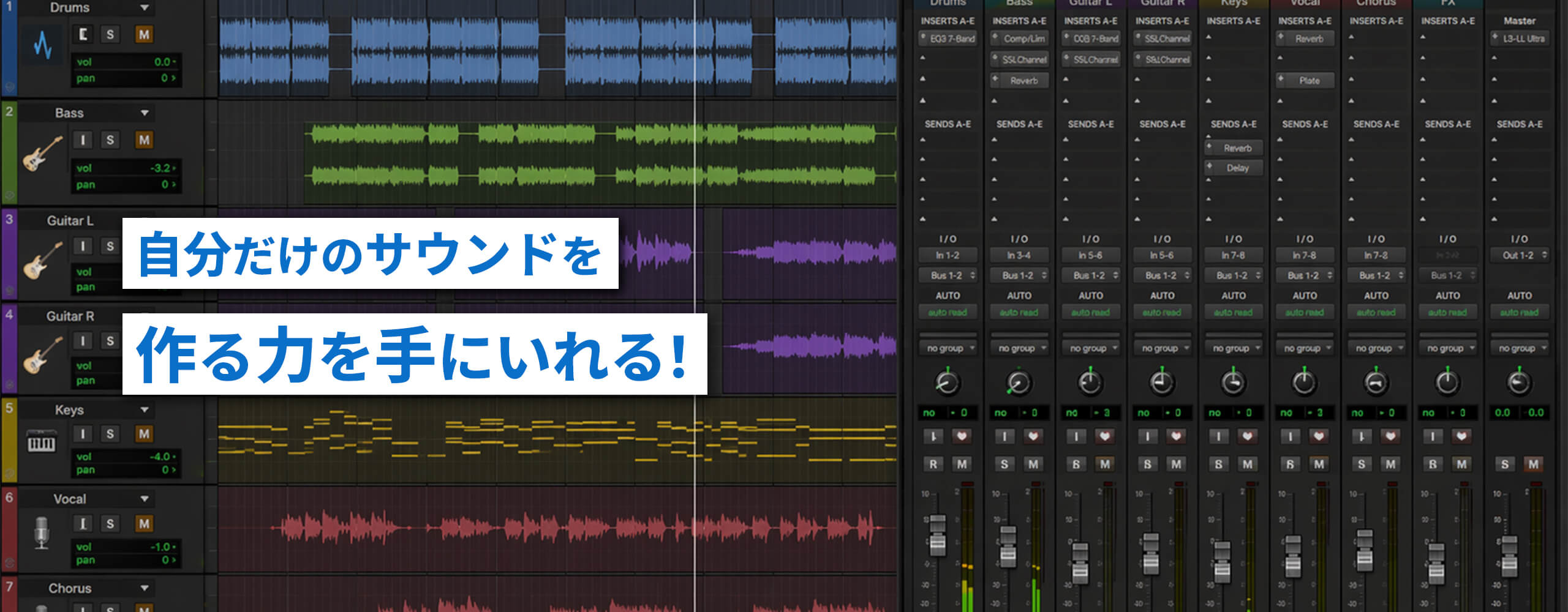This screenshot has width=1568, height=612.
Task: Click the Drums track waveform icon
Action: pyautogui.click(x=42, y=45)
